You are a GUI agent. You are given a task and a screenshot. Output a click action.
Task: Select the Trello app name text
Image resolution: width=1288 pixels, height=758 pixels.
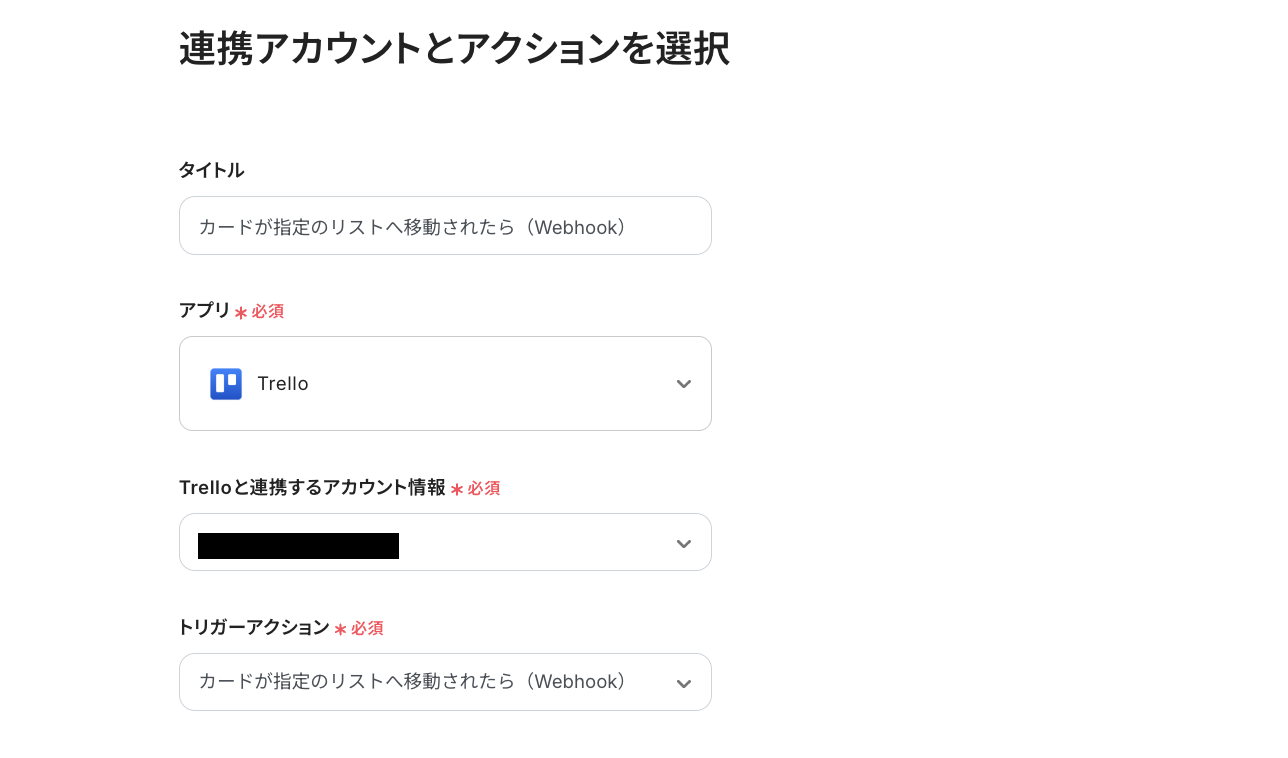(283, 384)
